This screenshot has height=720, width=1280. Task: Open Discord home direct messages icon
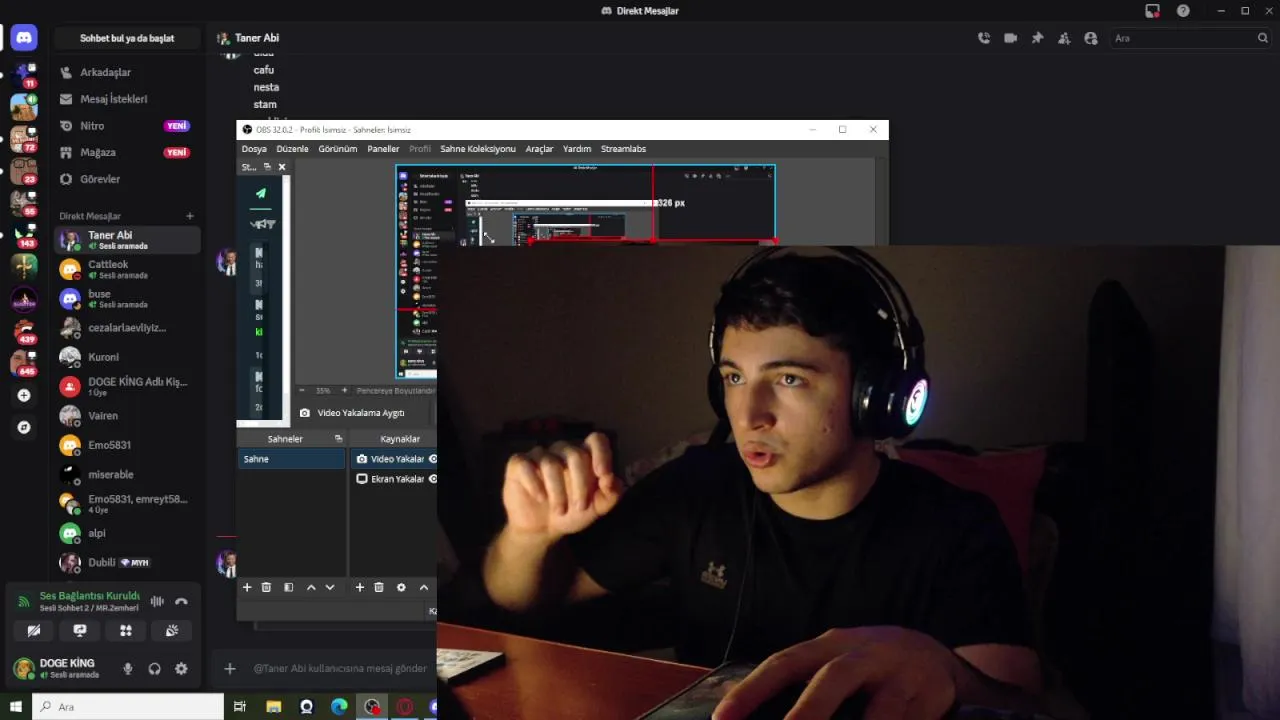(24, 38)
